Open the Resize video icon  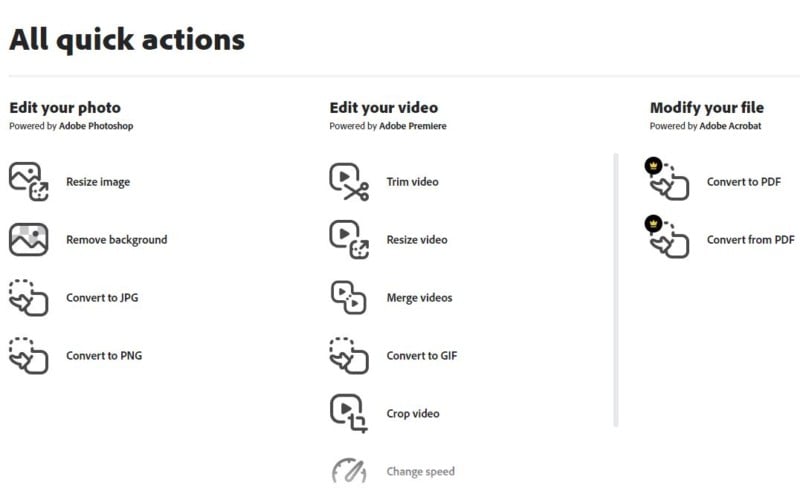pos(349,240)
